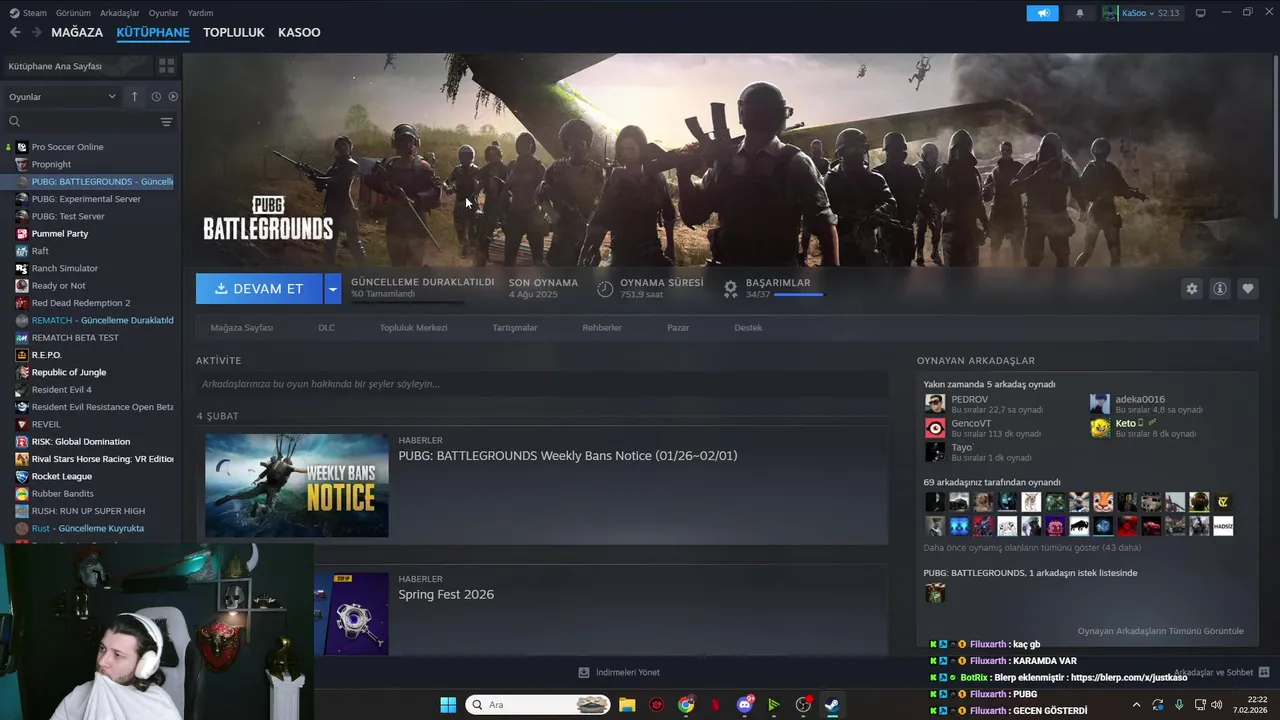This screenshot has width=1280, height=720.
Task: Click the forward navigation arrow
Action: 36,32
